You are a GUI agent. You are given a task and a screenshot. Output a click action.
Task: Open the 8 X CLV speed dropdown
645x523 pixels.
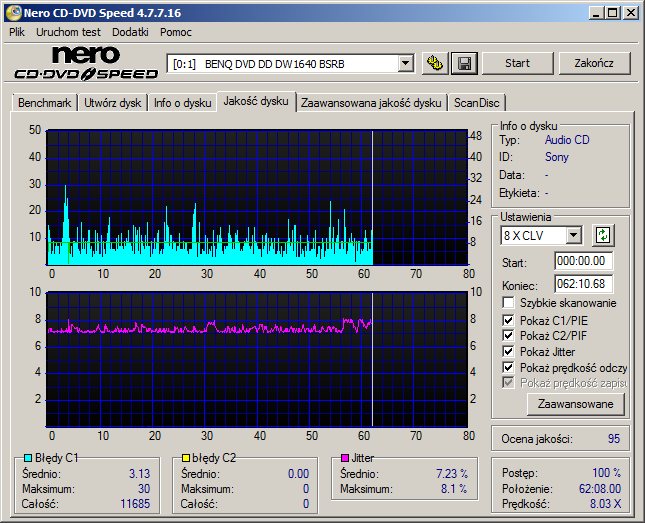coord(573,236)
